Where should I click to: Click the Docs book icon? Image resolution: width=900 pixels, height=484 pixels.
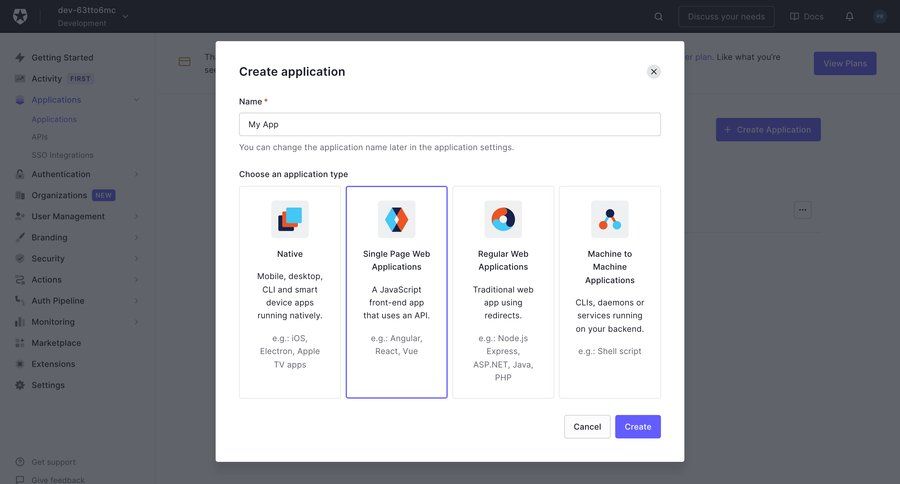tap(794, 17)
